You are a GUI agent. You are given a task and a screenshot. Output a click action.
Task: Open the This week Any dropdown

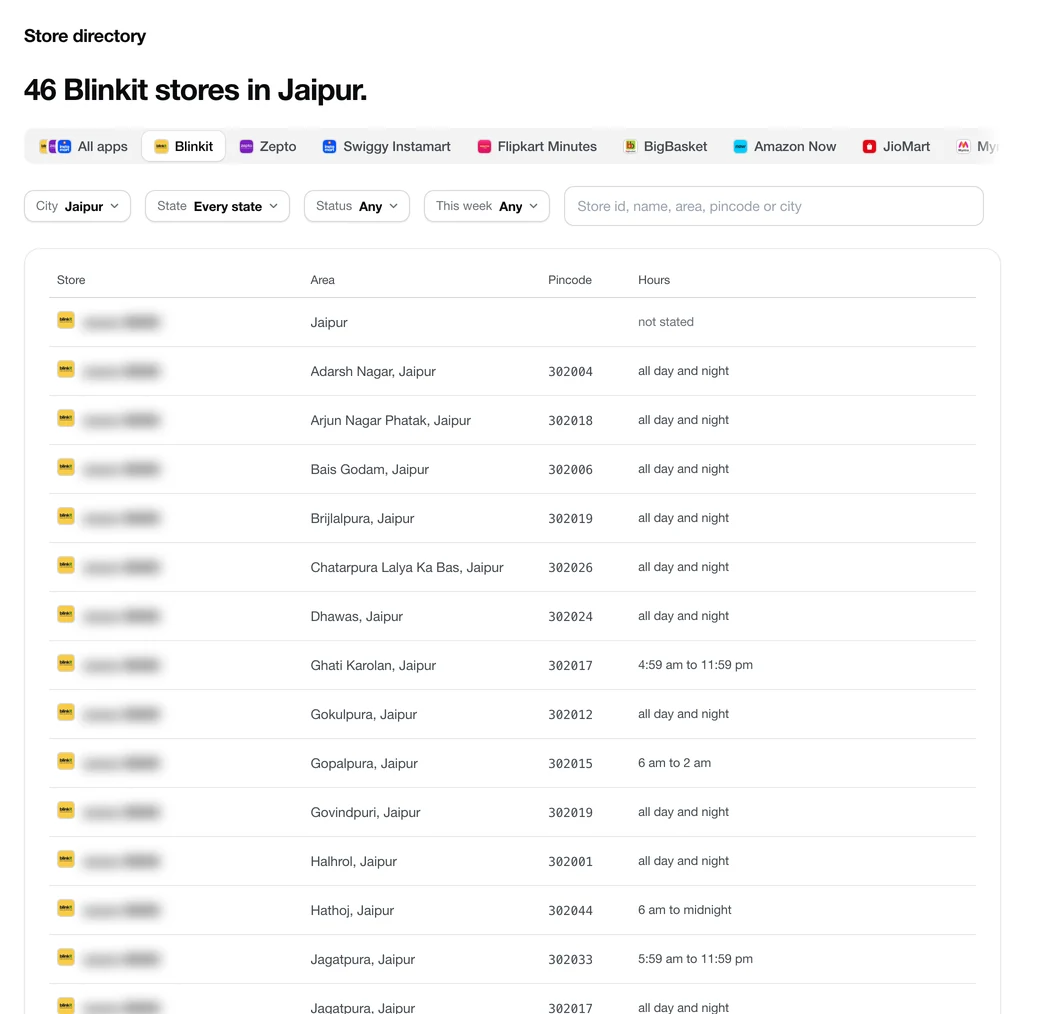click(487, 206)
